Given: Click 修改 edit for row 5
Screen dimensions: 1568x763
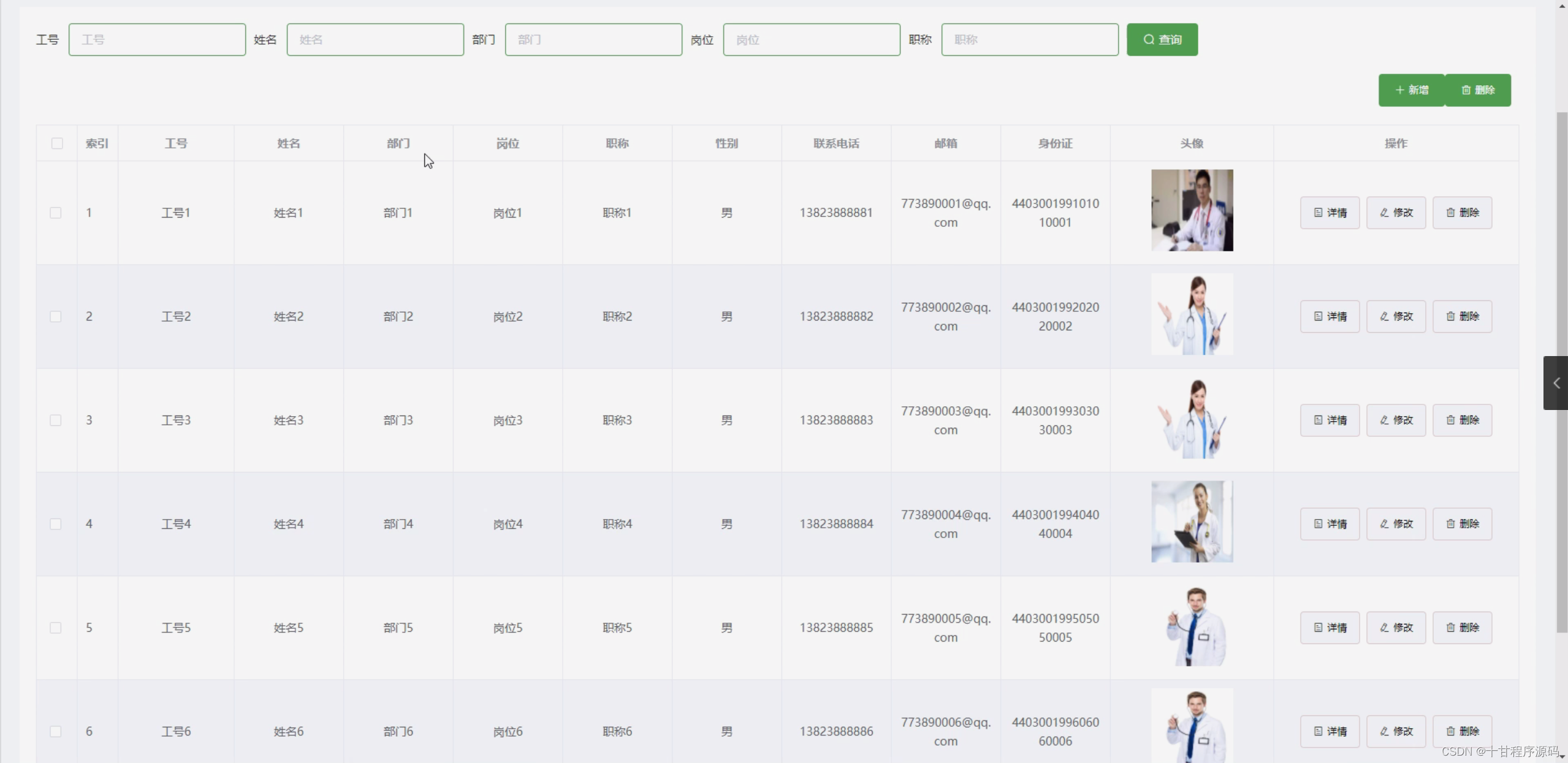Looking at the screenshot, I should click(1396, 627).
